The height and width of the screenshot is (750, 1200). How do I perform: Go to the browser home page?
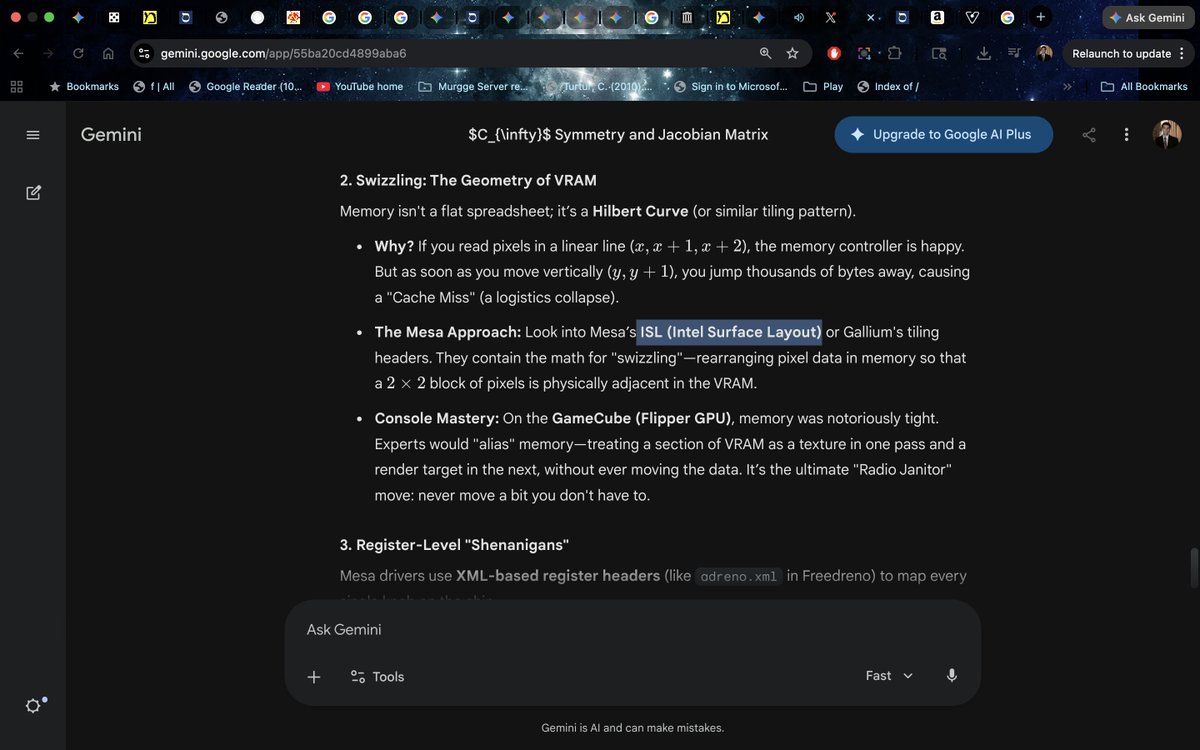point(108,53)
